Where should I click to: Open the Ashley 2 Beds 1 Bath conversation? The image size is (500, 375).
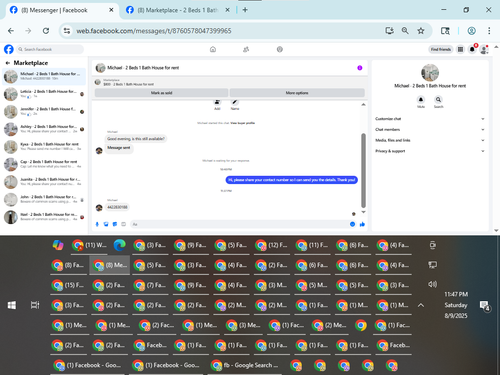pyautogui.click(x=44, y=129)
